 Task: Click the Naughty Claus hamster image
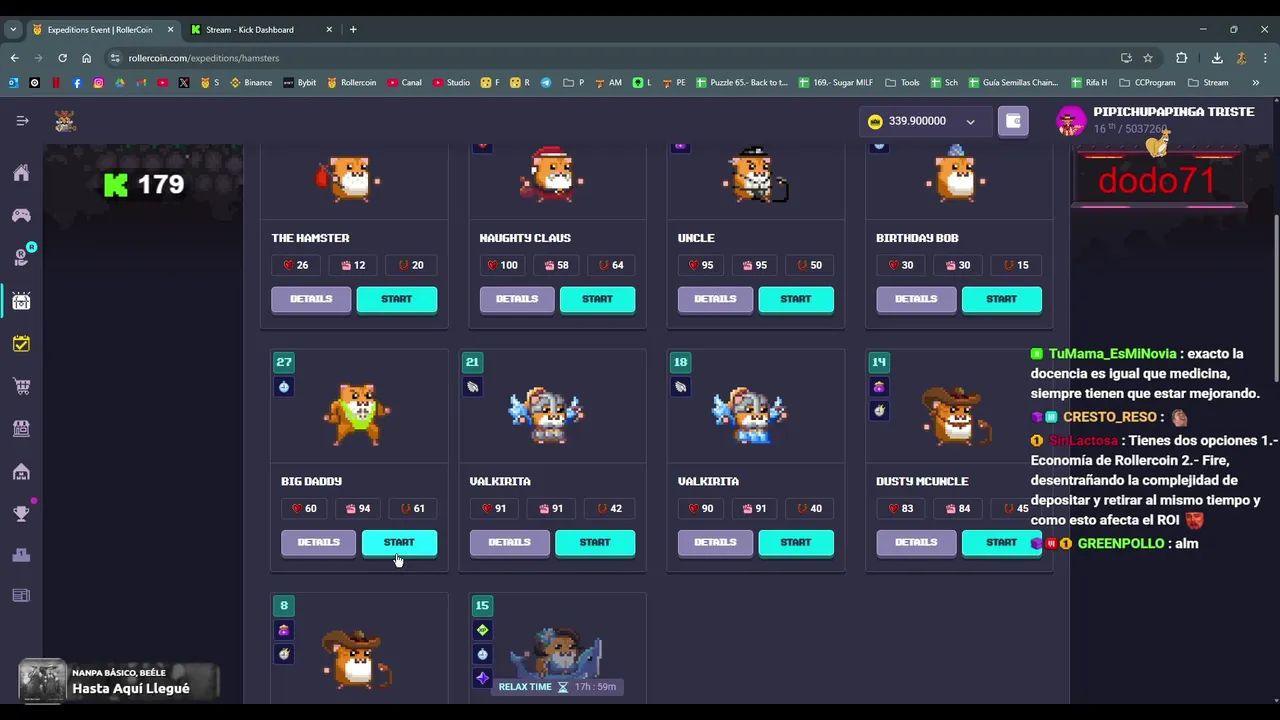tap(551, 173)
